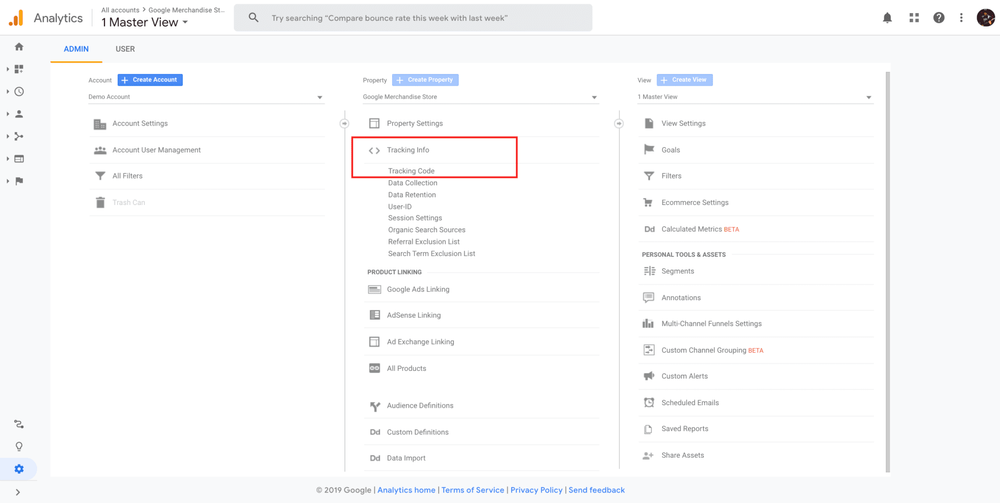Click the Google Ads Linking icon
Screen dimensions: 1000x503
(374, 289)
